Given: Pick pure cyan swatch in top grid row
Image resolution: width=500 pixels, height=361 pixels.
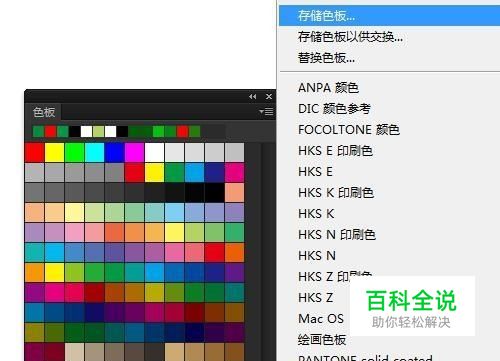Looking at the screenshot, I should (x=94, y=153).
